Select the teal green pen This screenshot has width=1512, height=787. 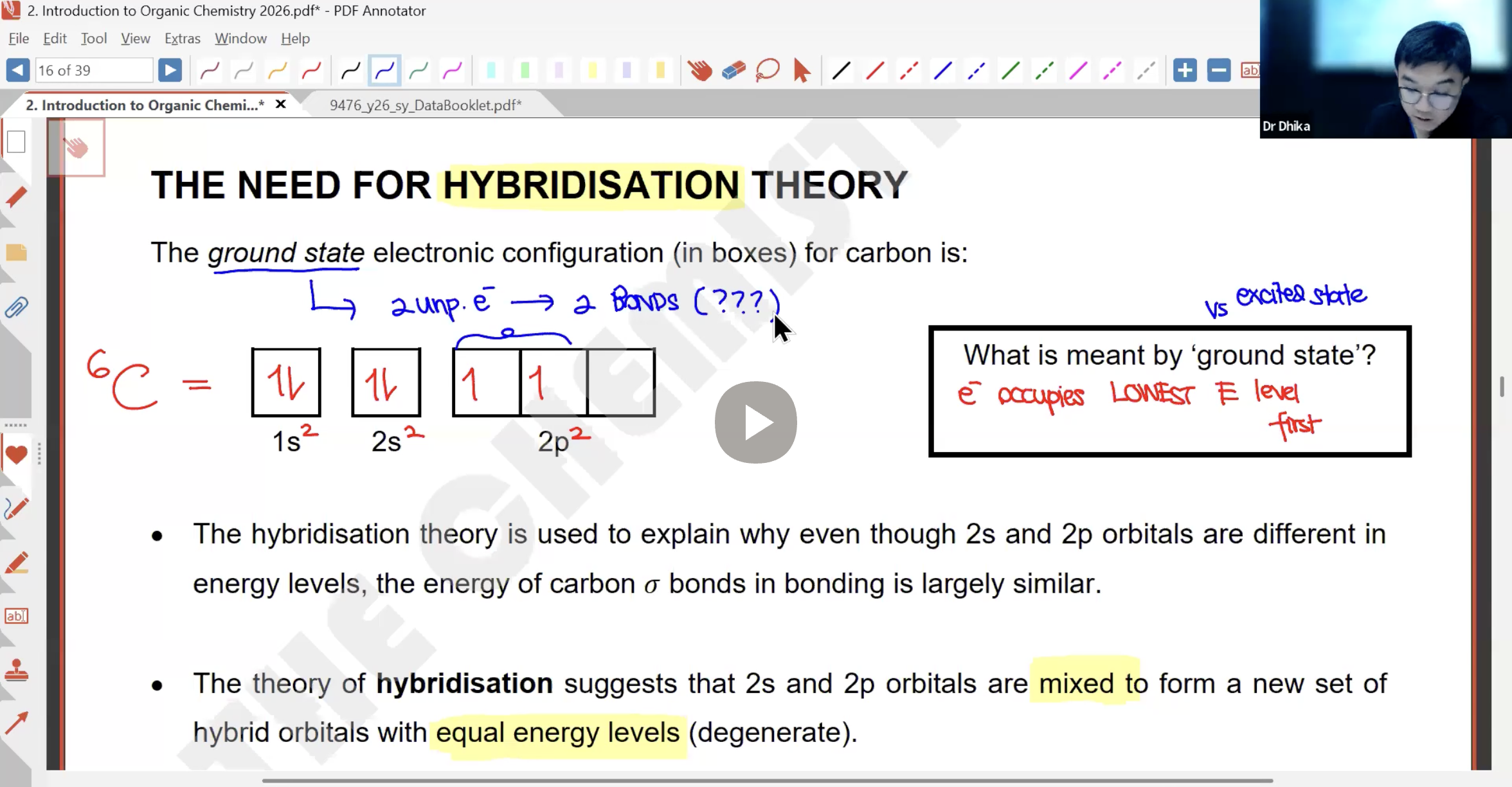[x=419, y=71]
